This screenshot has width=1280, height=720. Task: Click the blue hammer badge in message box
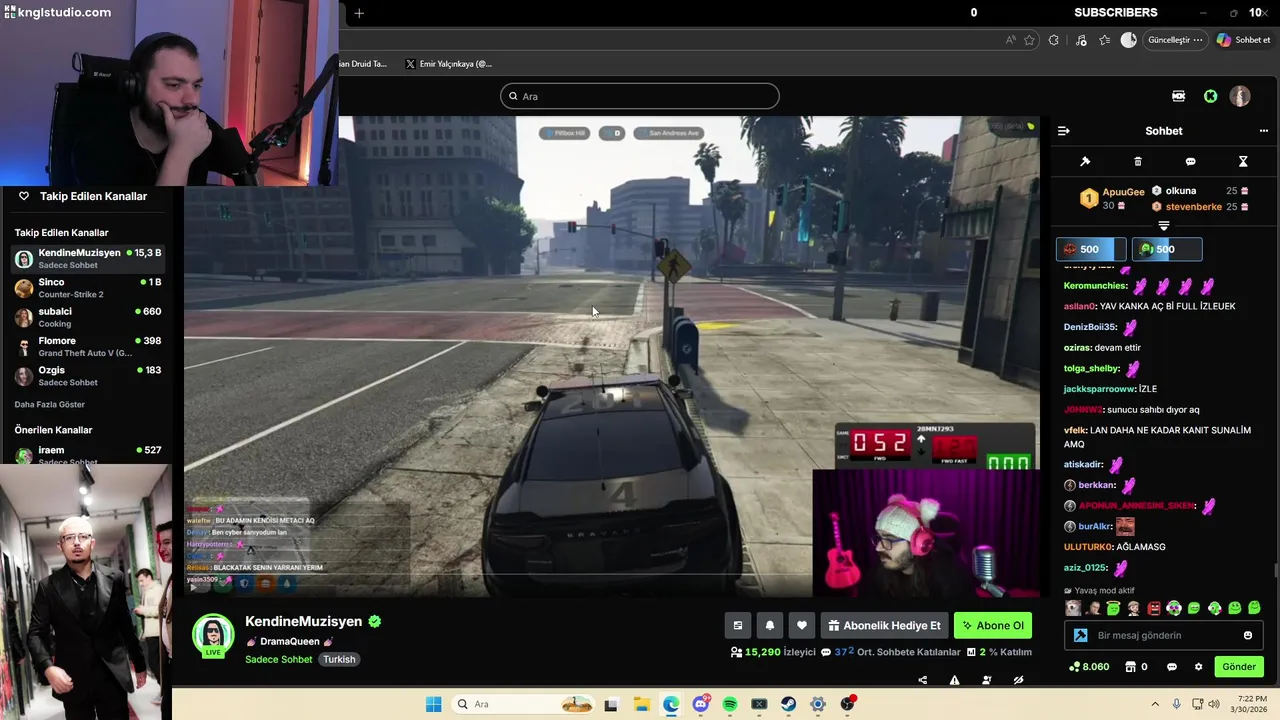(1081, 635)
